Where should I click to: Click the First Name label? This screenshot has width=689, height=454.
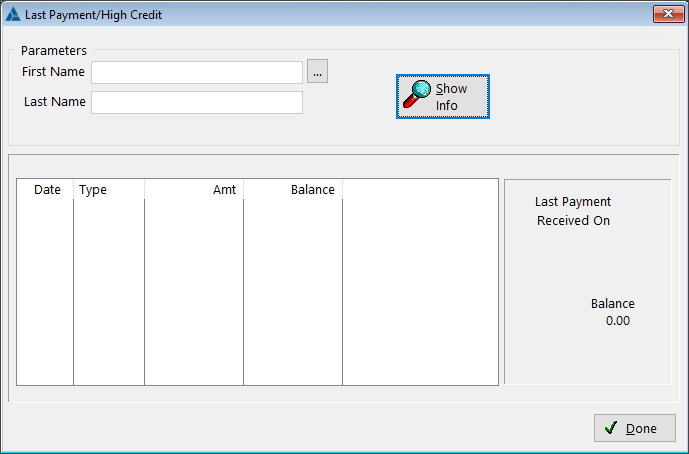53,72
